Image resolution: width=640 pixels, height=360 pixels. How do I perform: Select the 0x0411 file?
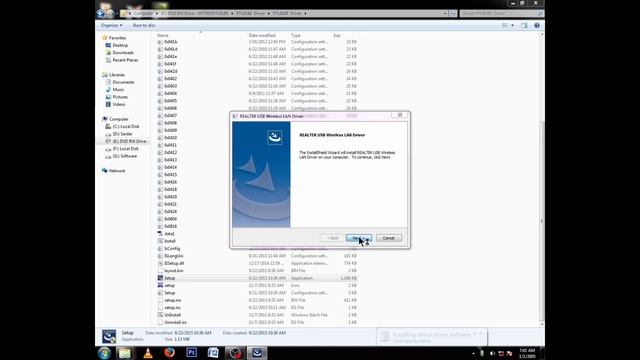[170, 145]
